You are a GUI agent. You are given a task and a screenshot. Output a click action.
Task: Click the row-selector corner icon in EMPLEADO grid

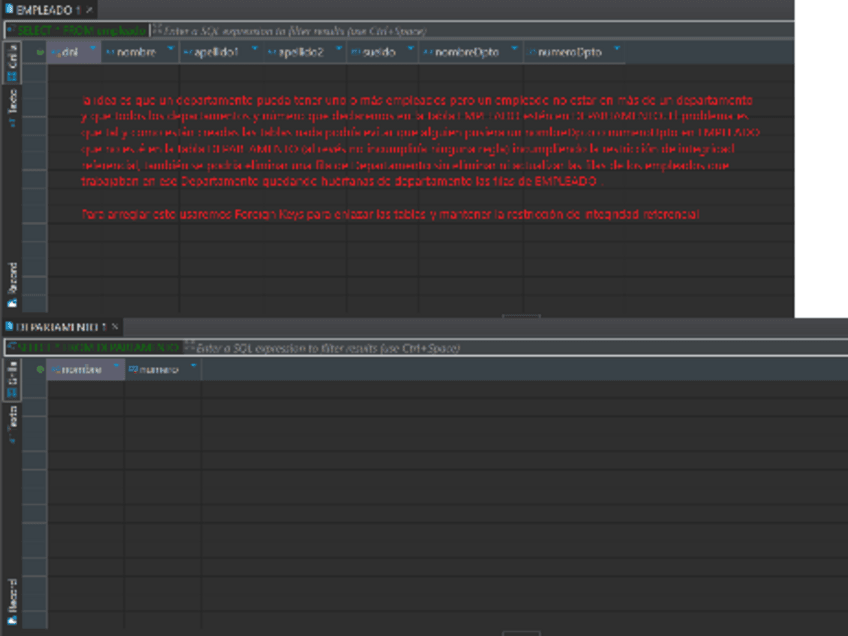(37, 51)
